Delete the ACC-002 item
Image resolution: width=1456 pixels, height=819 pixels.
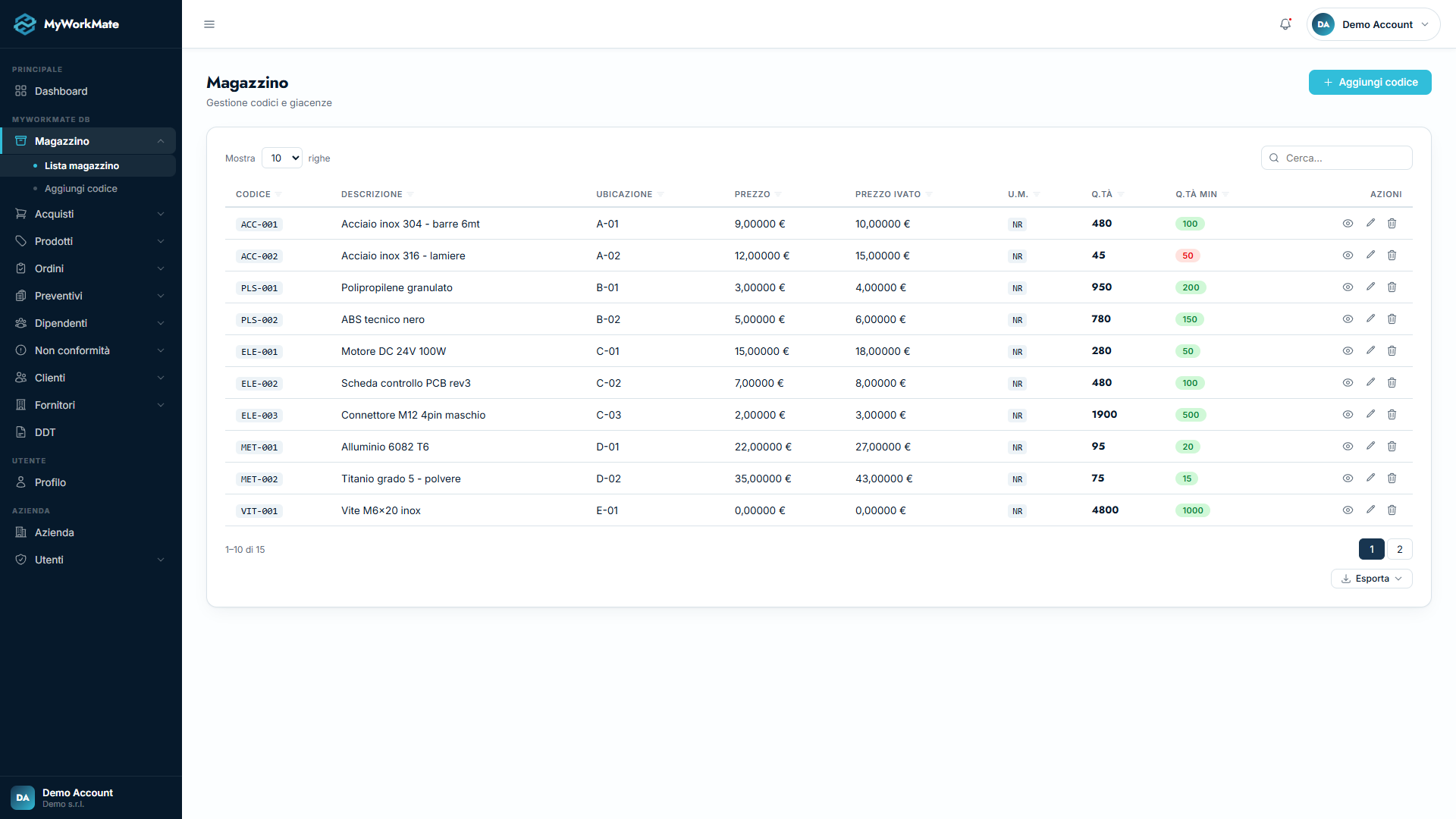pyautogui.click(x=1392, y=255)
